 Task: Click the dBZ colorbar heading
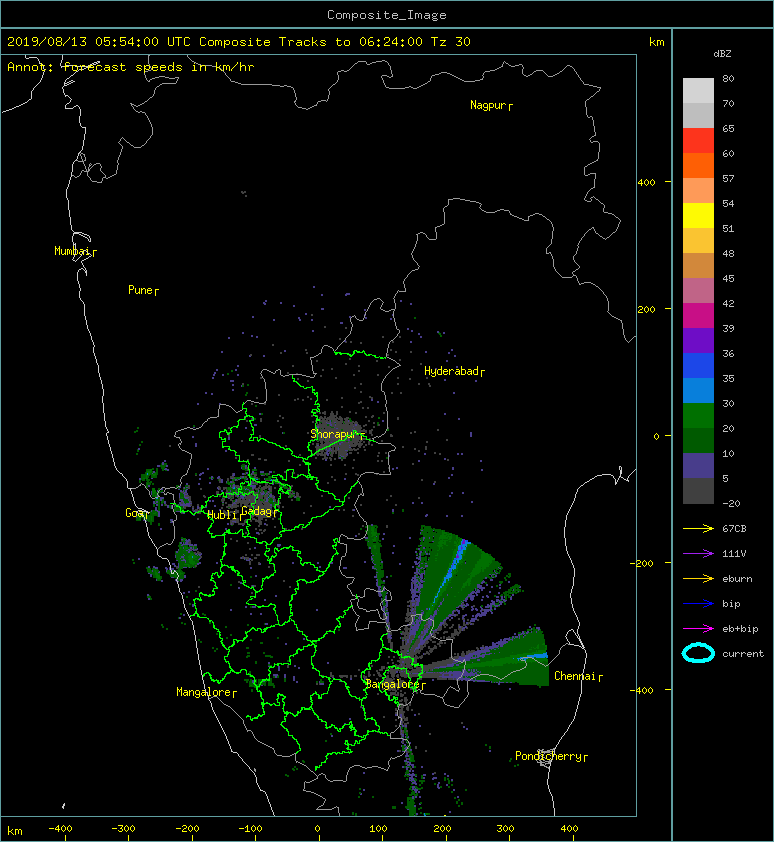point(722,54)
